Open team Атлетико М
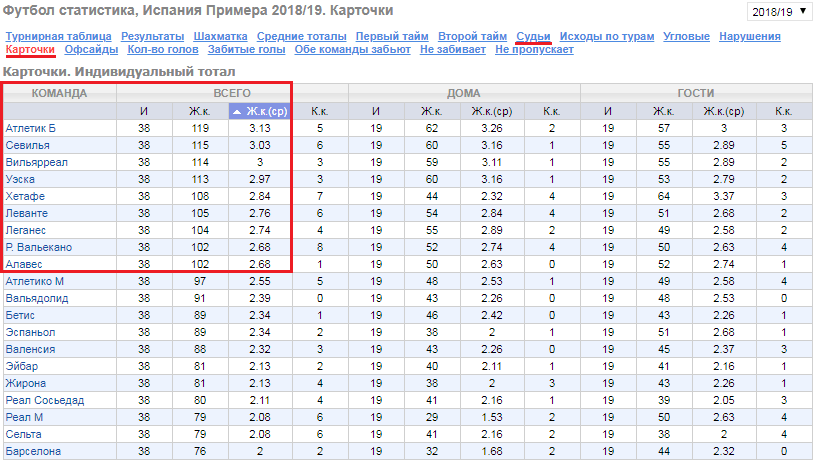816x461 pixels. tap(34, 281)
